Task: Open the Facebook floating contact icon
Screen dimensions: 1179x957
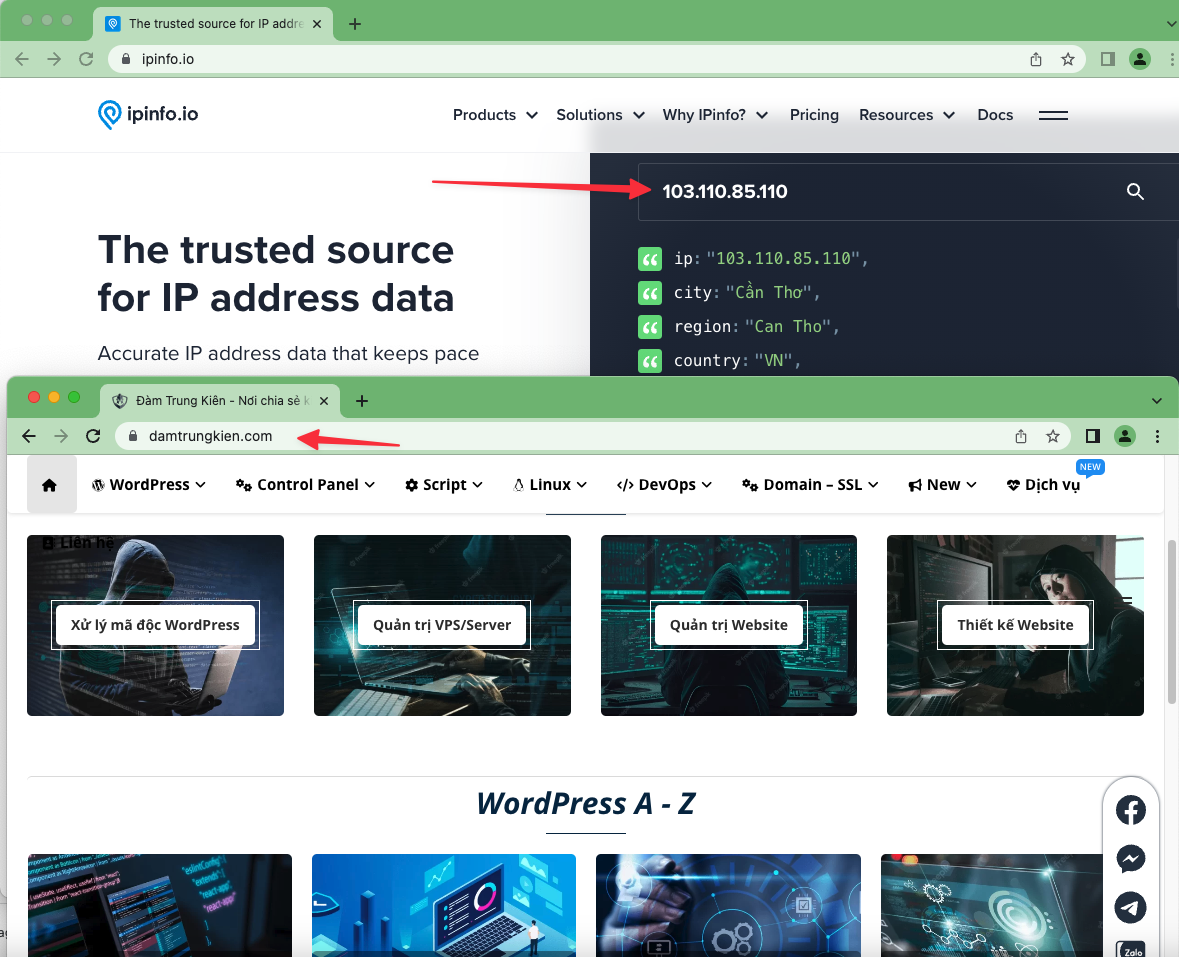Action: [1130, 810]
